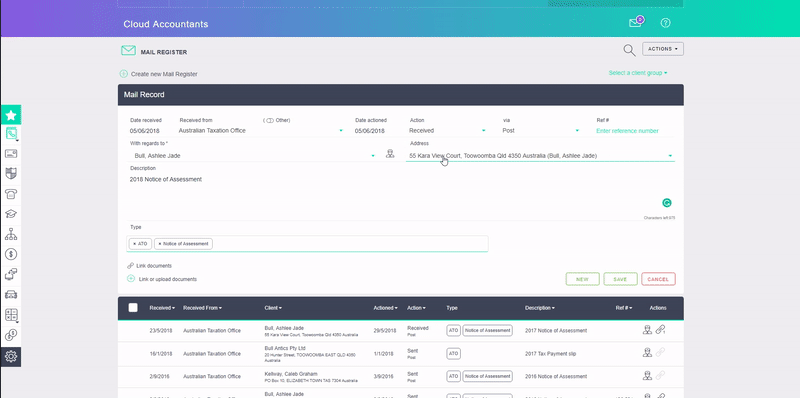
Task: Open the mail notifications icon in header
Action: (636, 22)
